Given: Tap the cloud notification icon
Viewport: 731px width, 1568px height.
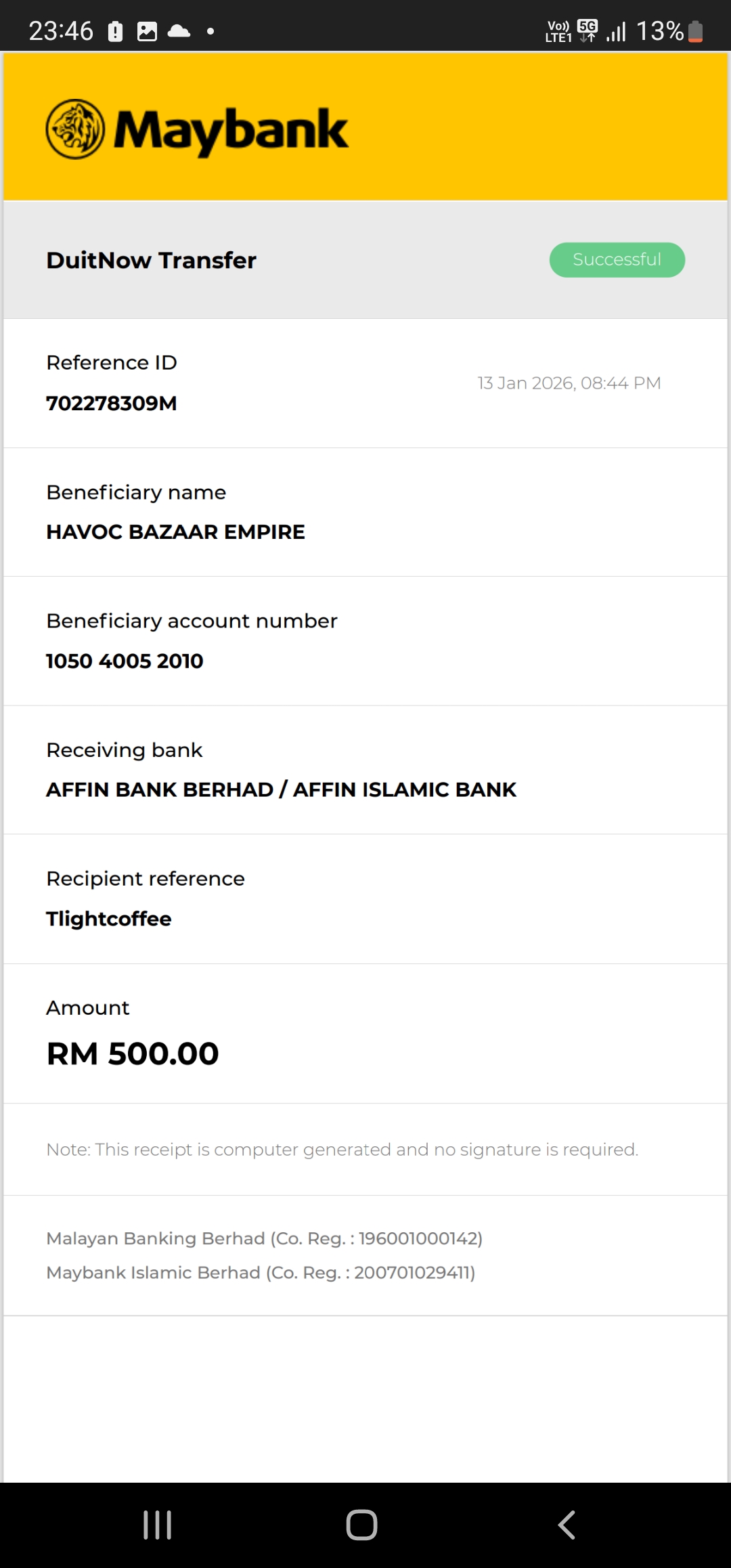Looking at the screenshot, I should pos(179,31).
